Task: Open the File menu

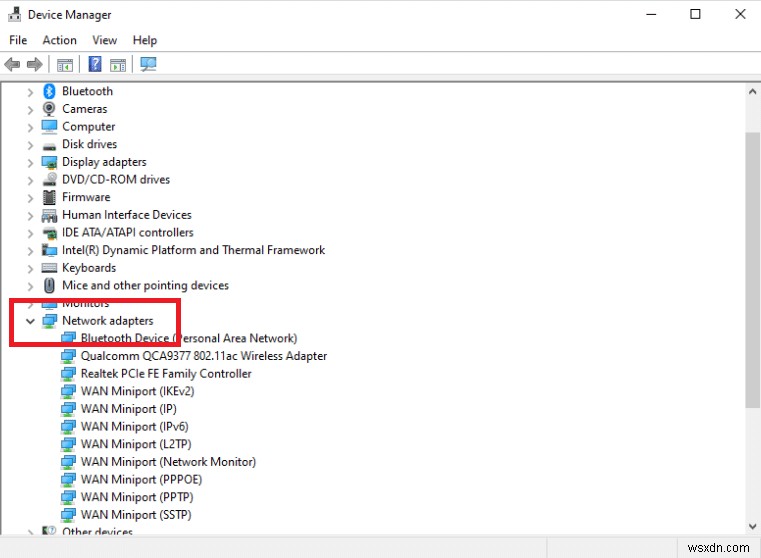Action: pyautogui.click(x=18, y=40)
